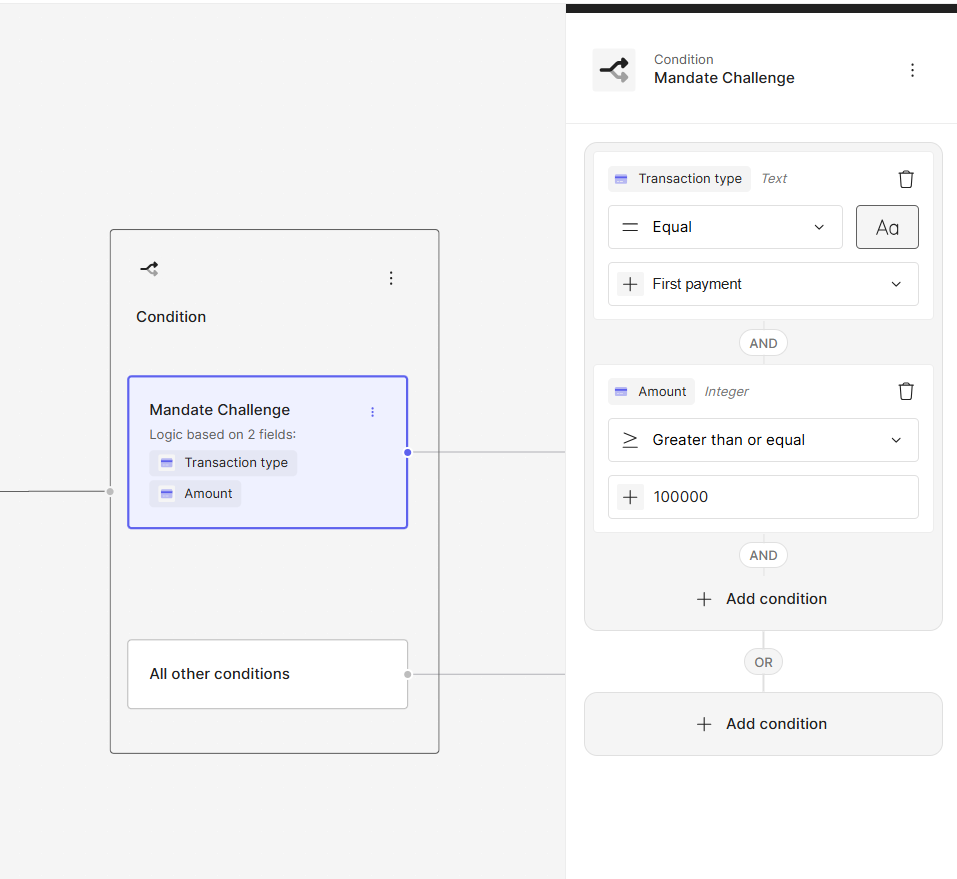Click the All other conditions output connector

[408, 675]
